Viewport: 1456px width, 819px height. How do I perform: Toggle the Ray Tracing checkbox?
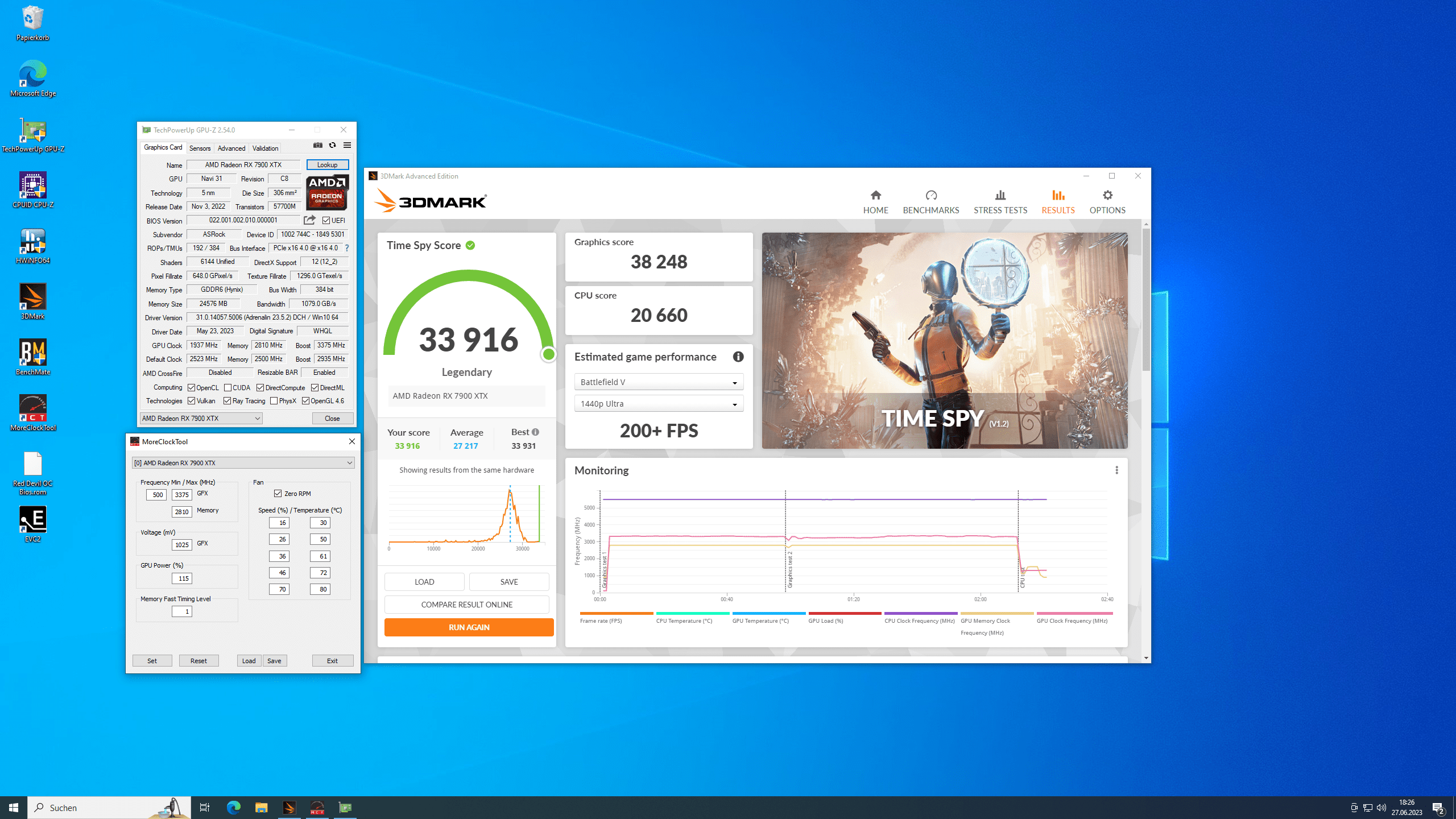[227, 401]
